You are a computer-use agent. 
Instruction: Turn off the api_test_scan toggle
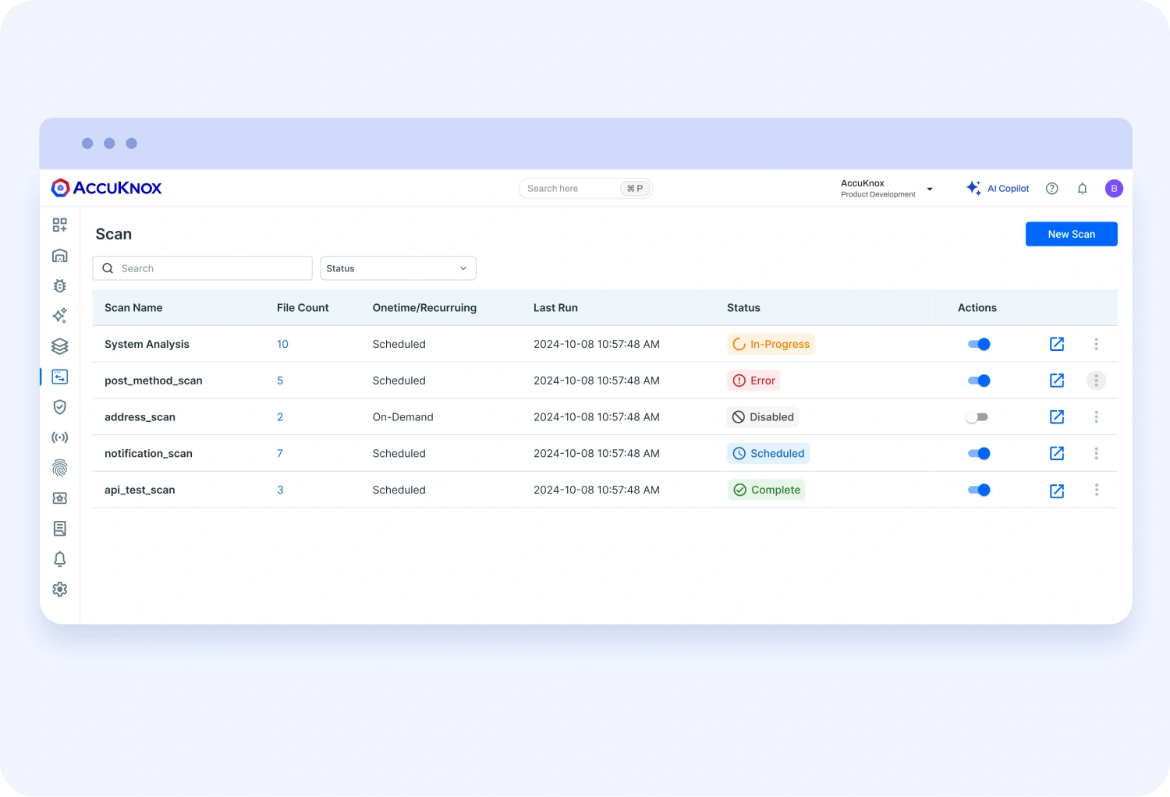click(x=978, y=490)
